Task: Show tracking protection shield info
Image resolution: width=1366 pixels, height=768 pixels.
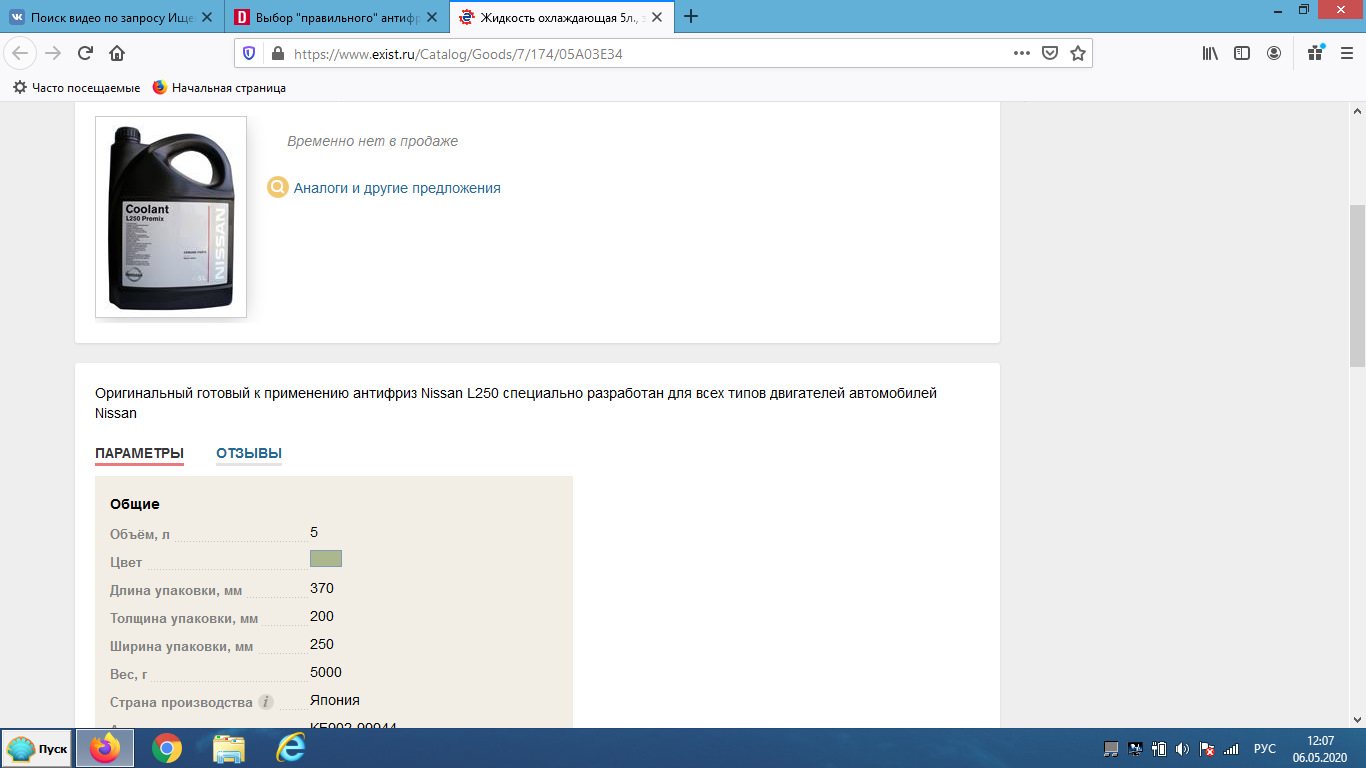Action: coord(249,53)
